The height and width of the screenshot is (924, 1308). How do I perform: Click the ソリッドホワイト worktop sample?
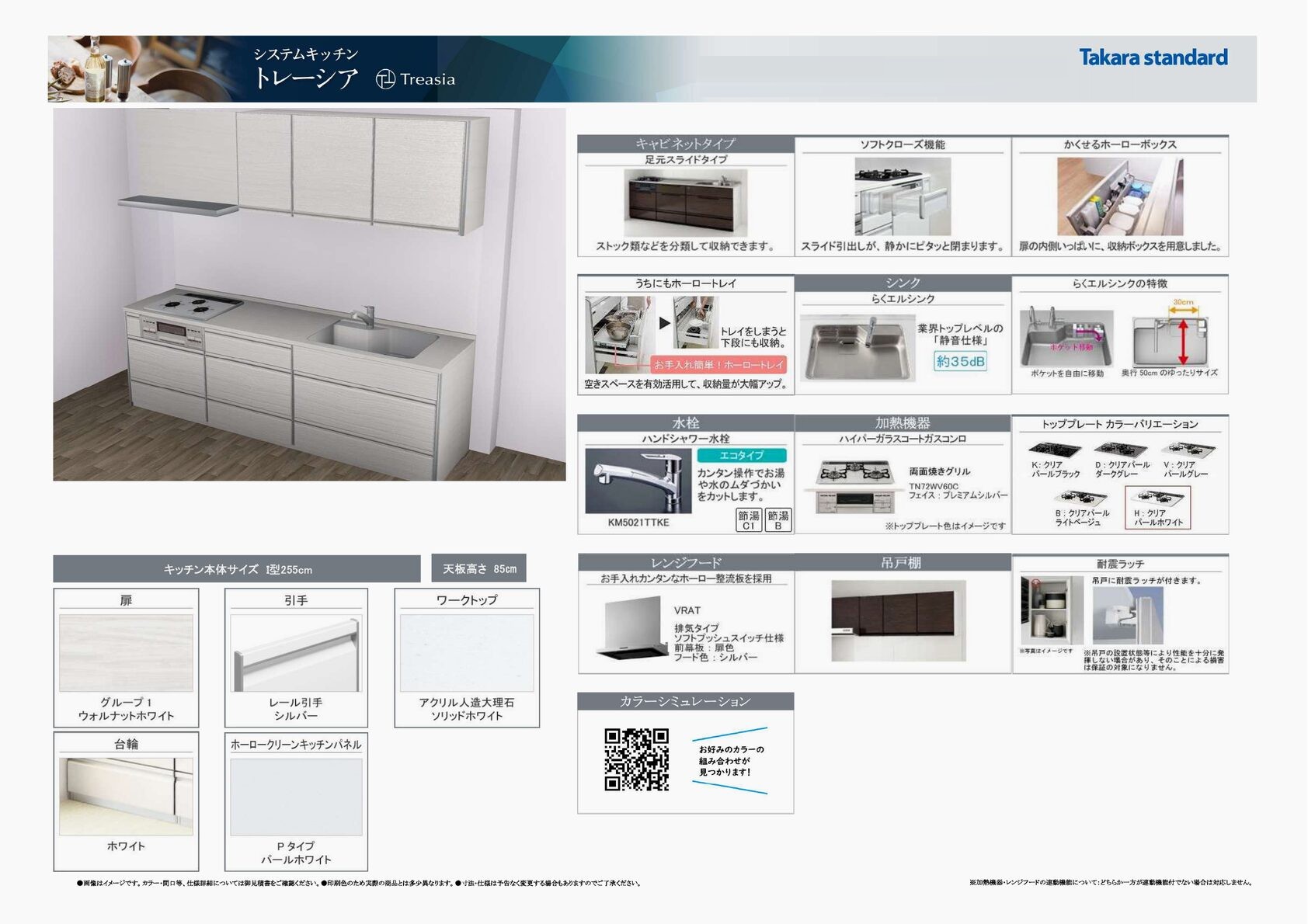(x=467, y=653)
